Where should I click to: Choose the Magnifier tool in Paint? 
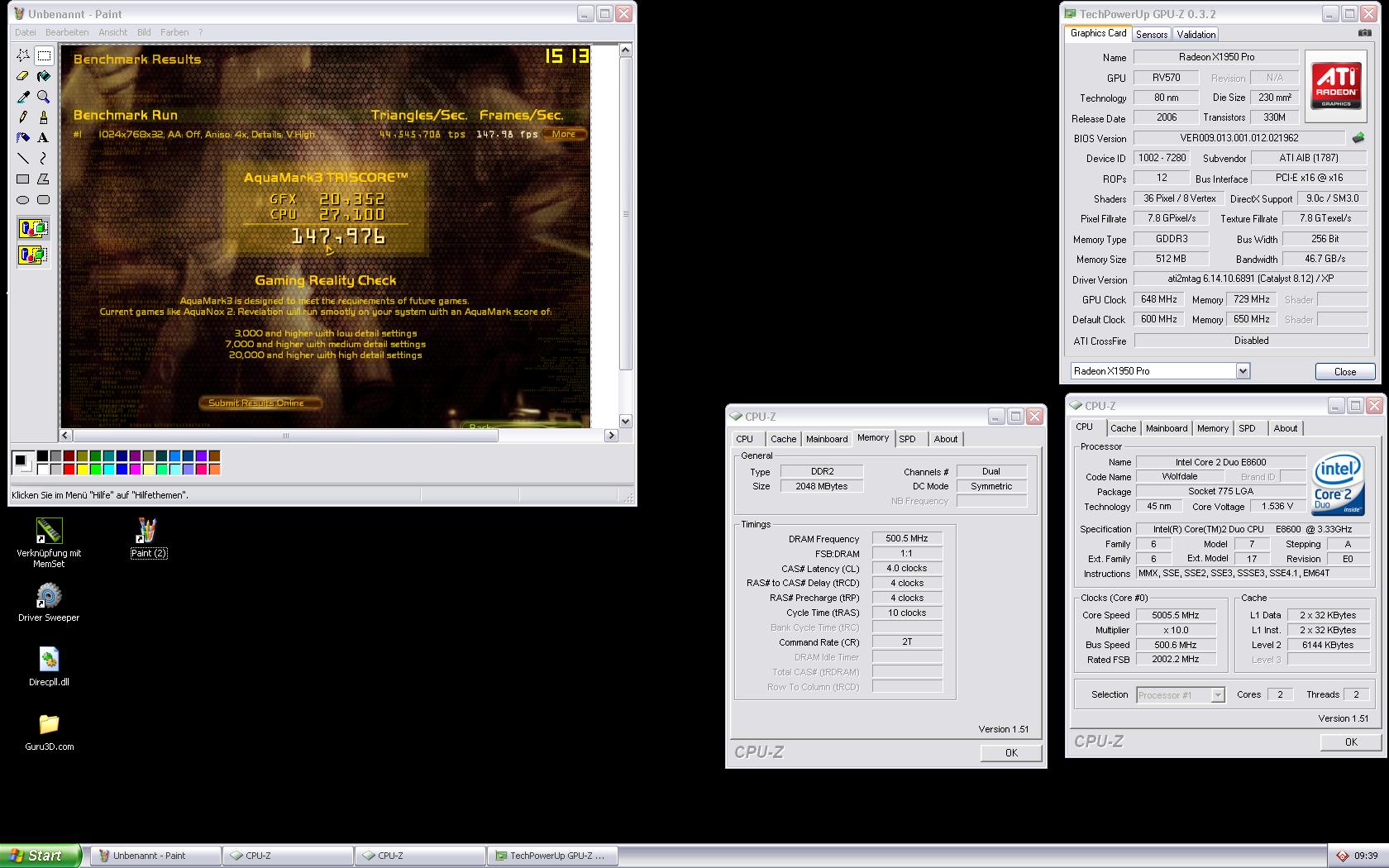click(x=44, y=98)
